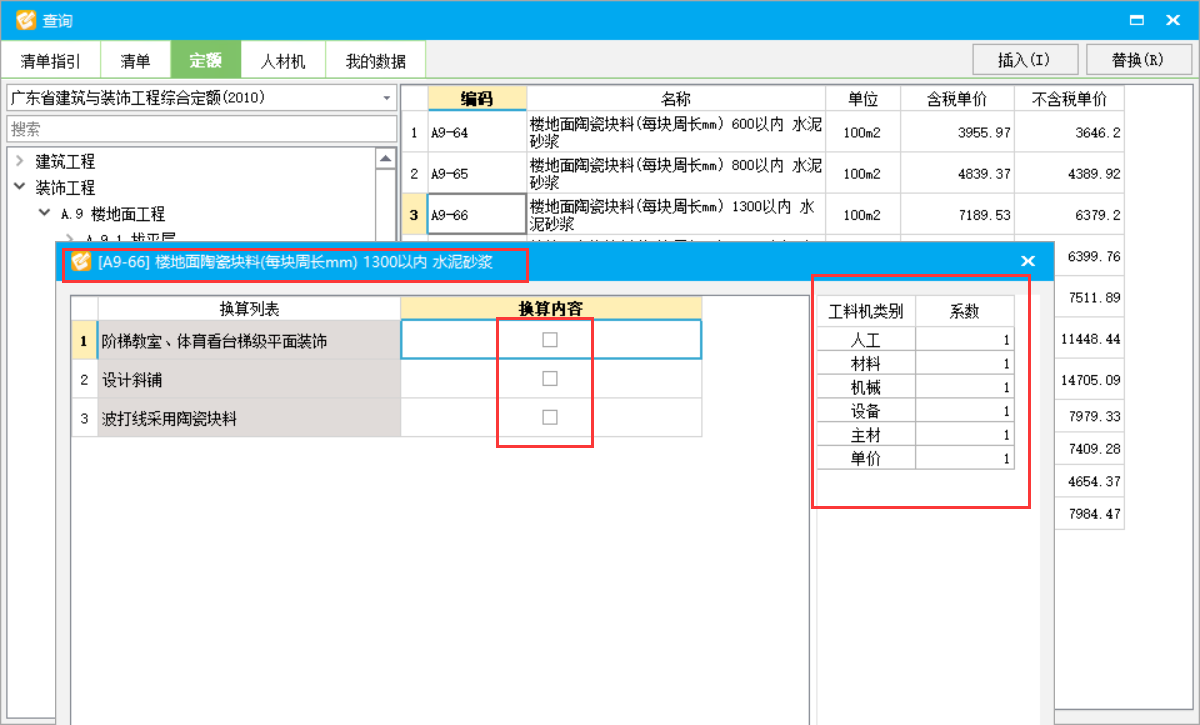Click the 查询 window app icon
1200x725 pixels.
[25, 20]
